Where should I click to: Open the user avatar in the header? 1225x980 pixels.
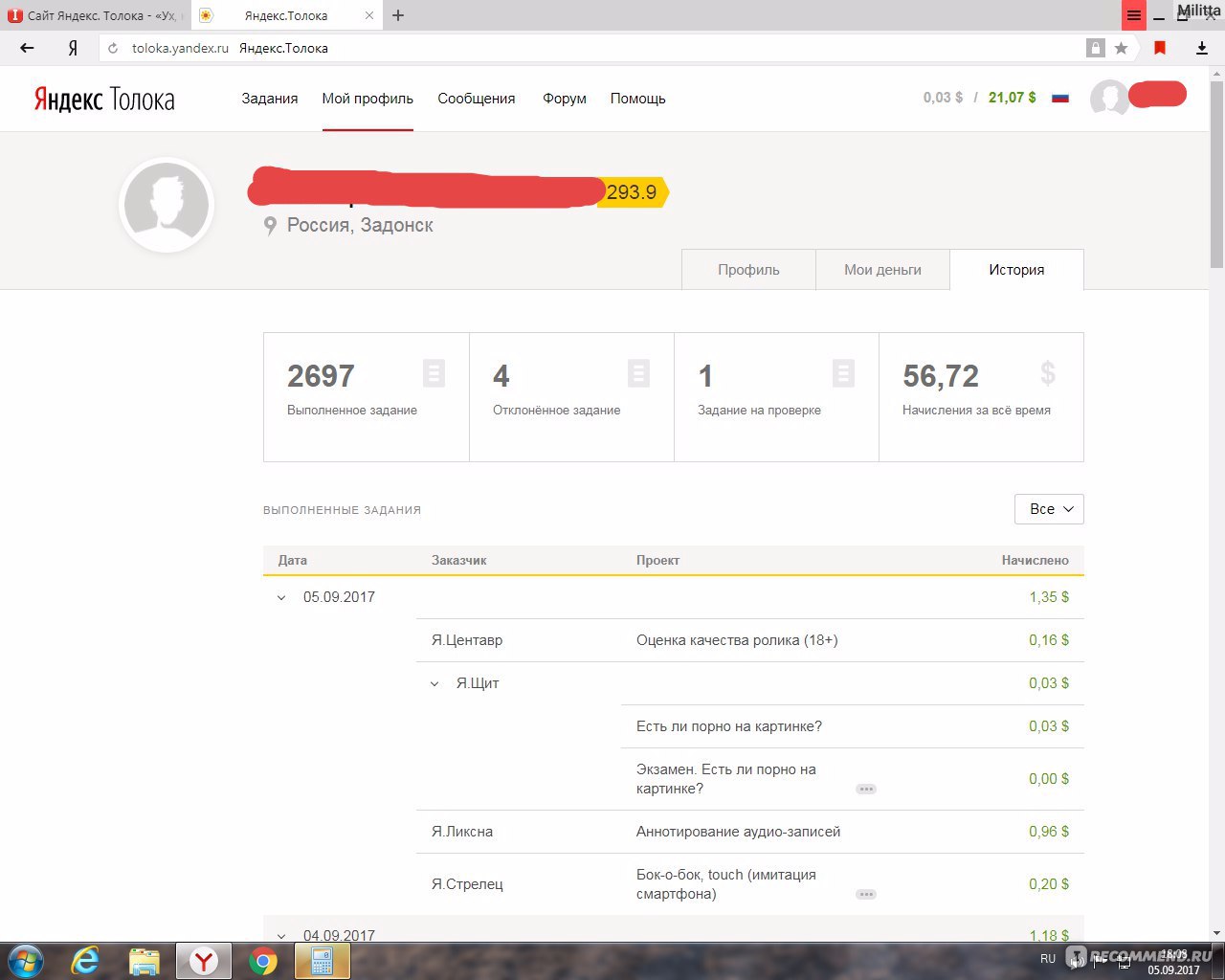(x=1109, y=98)
